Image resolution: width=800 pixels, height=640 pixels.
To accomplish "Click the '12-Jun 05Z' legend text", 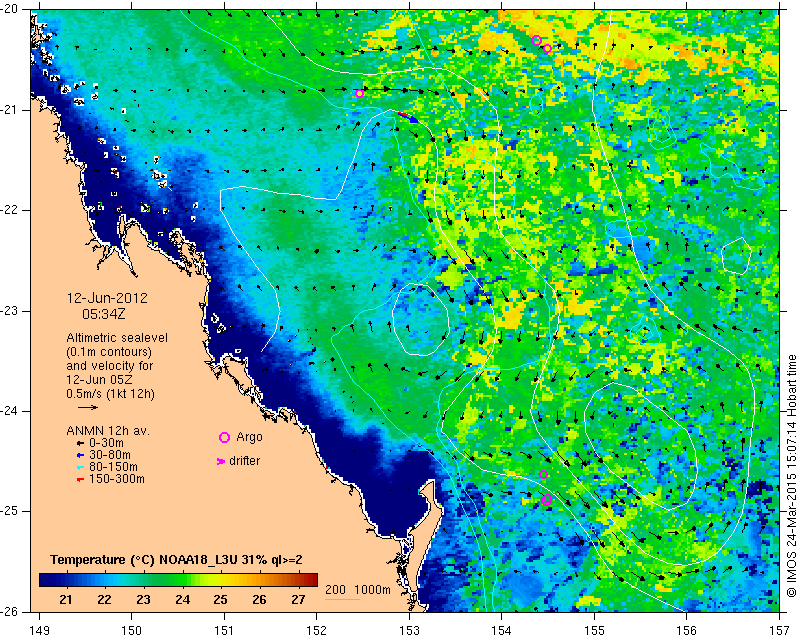I will click(x=98, y=380).
